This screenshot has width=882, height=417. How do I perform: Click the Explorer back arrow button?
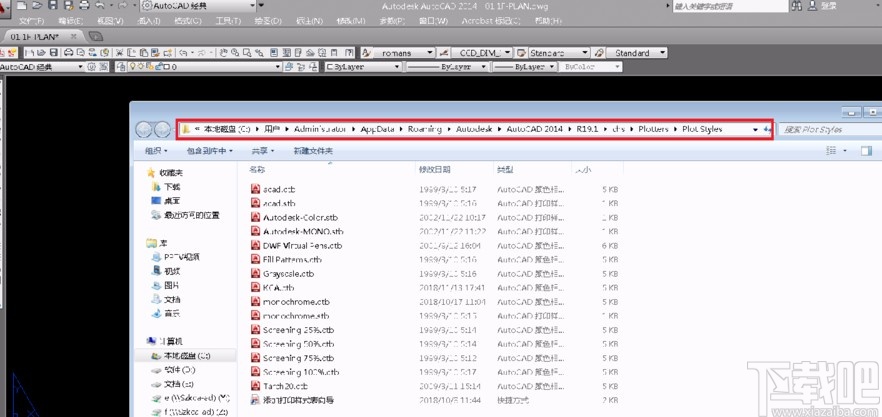tap(144, 130)
